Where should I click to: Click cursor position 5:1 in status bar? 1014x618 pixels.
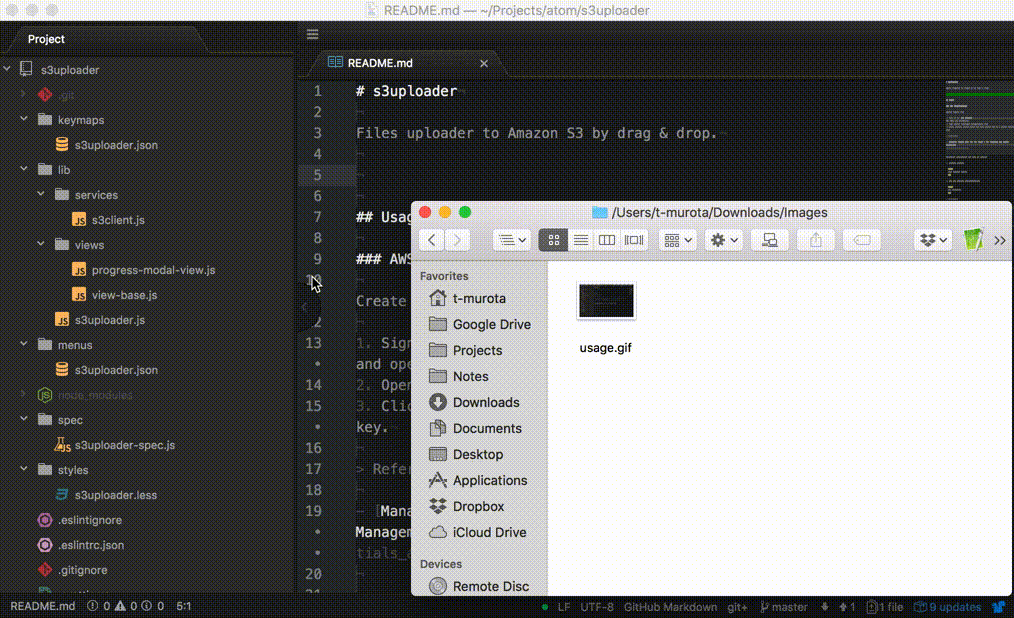tap(184, 606)
